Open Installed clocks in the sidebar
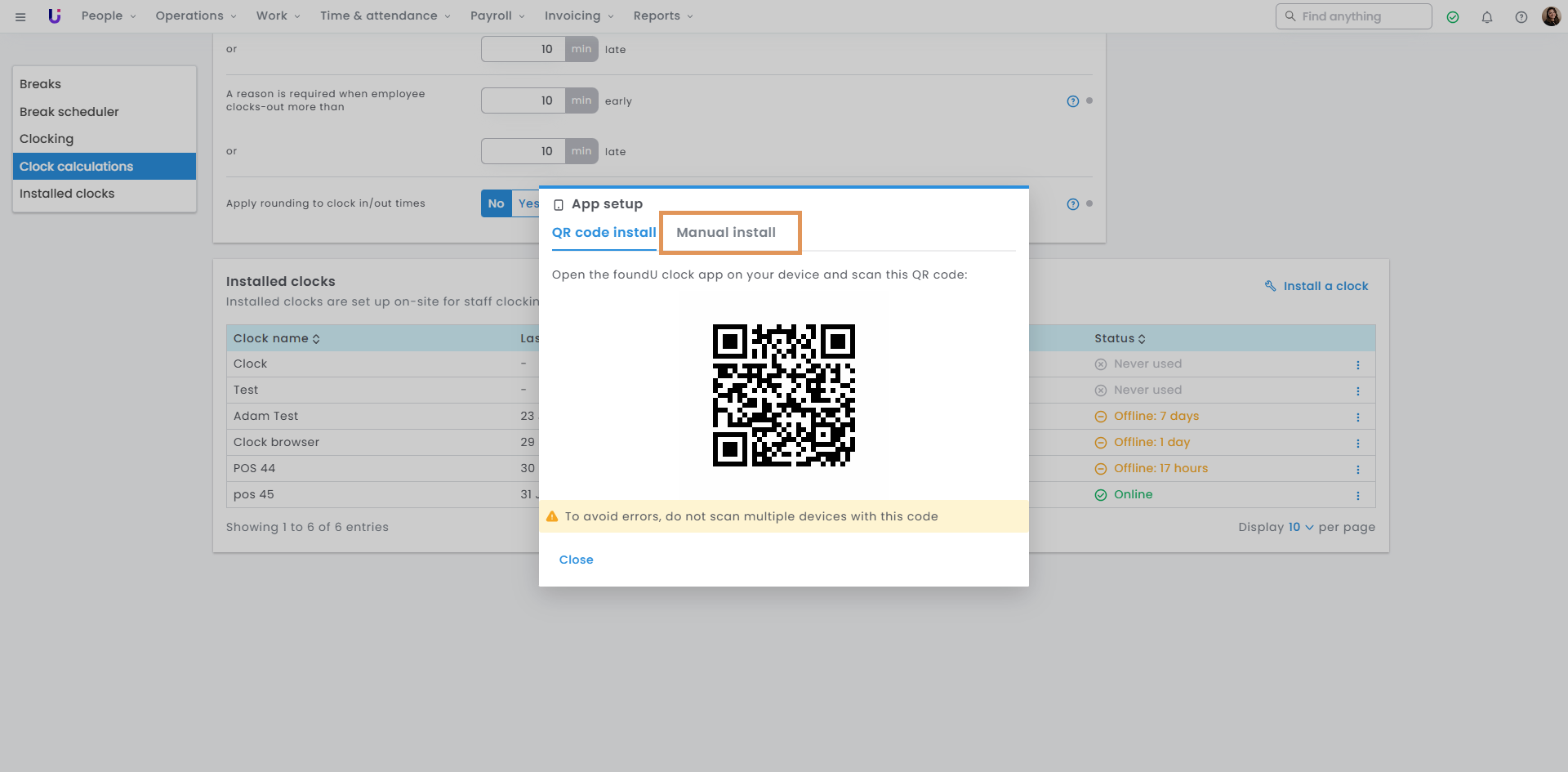 point(67,194)
